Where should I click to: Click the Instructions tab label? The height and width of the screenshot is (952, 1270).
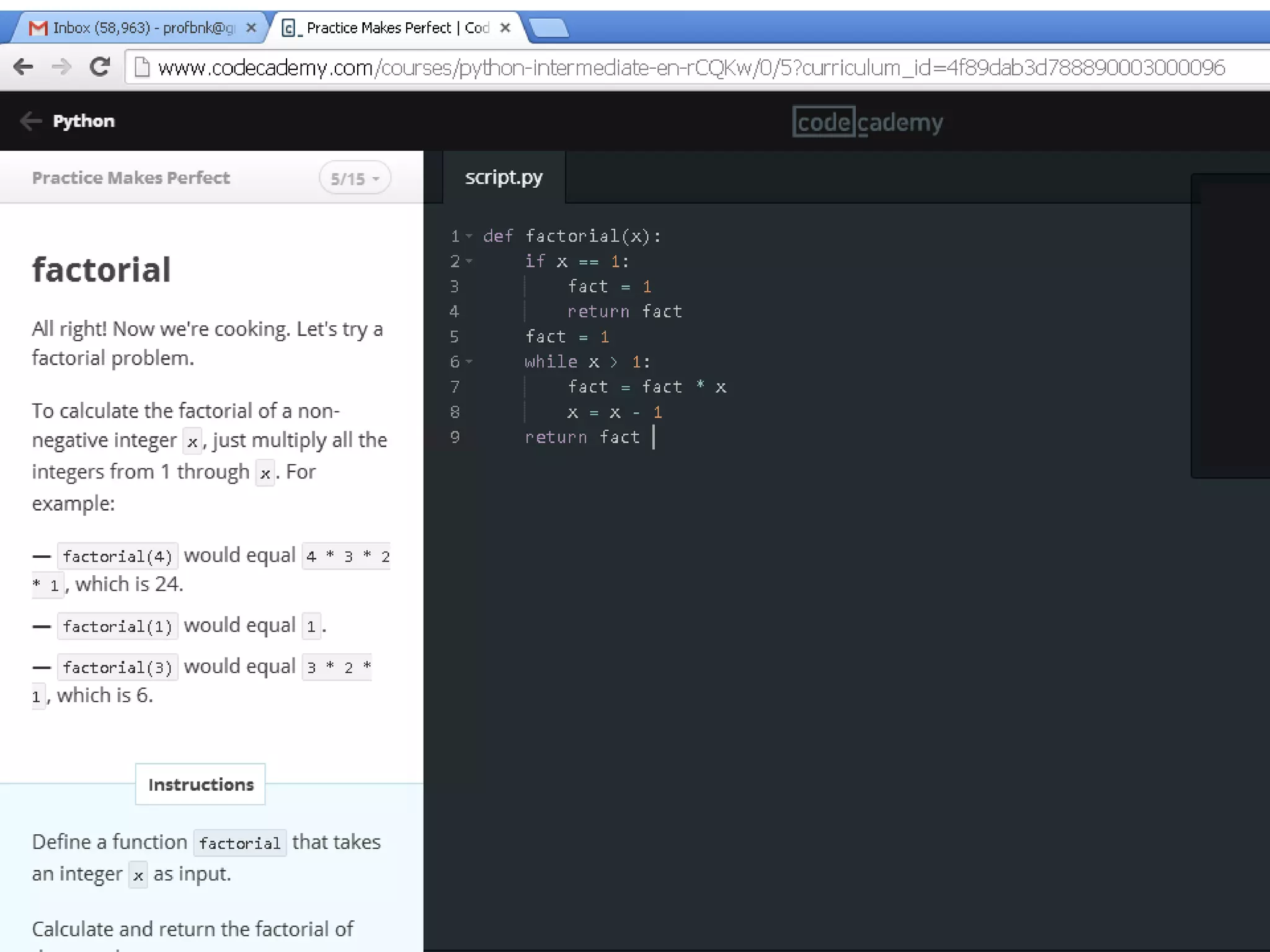(x=200, y=785)
